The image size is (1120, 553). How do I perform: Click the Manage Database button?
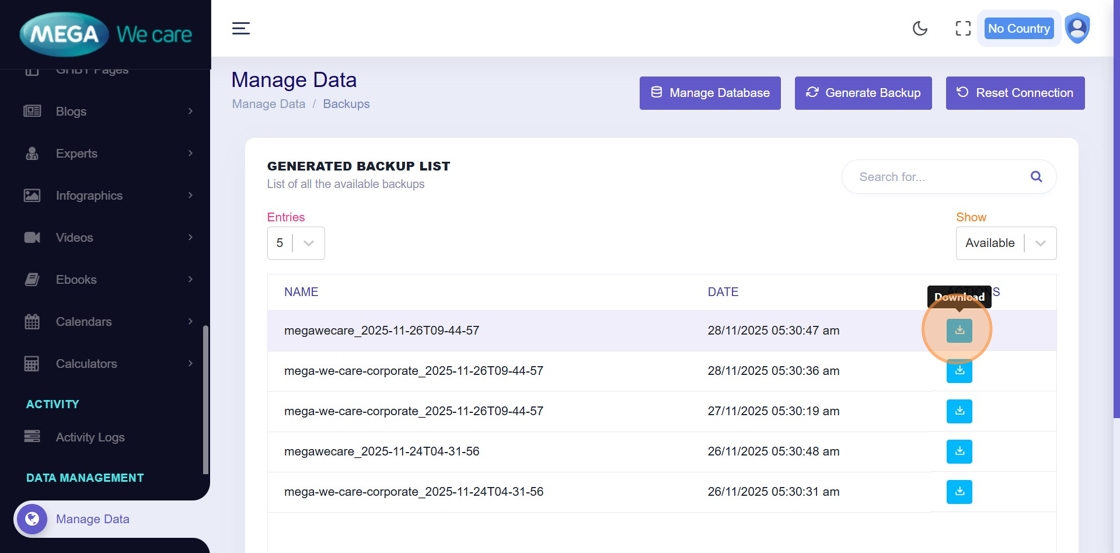(710, 93)
